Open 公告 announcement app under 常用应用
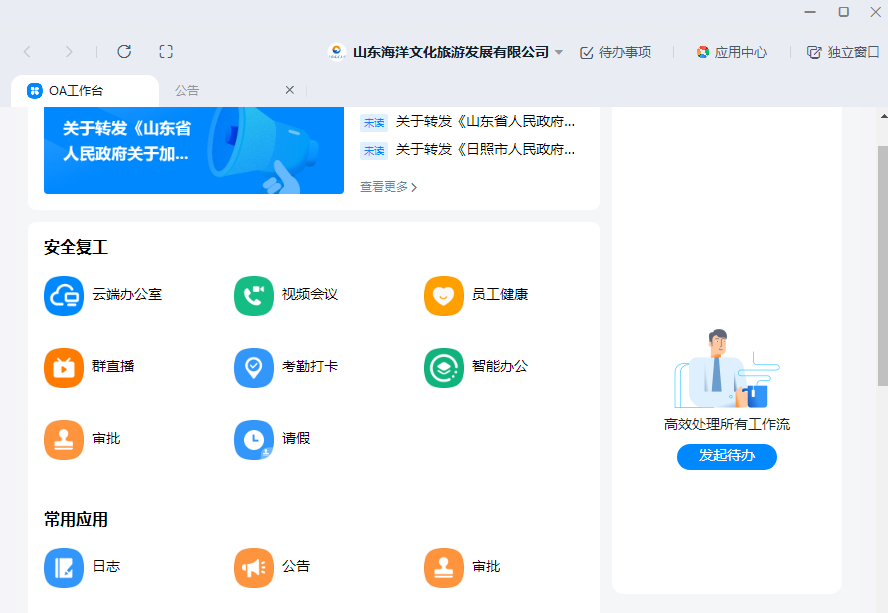This screenshot has width=888, height=613. tap(254, 567)
